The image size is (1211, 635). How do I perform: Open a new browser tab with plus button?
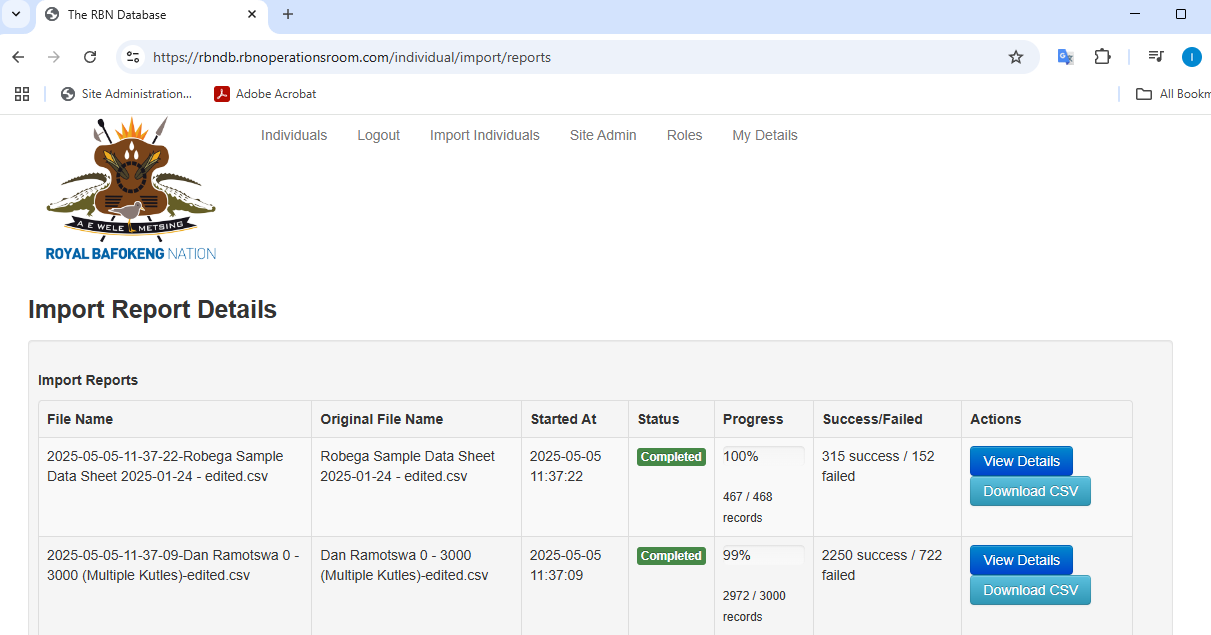pos(288,15)
